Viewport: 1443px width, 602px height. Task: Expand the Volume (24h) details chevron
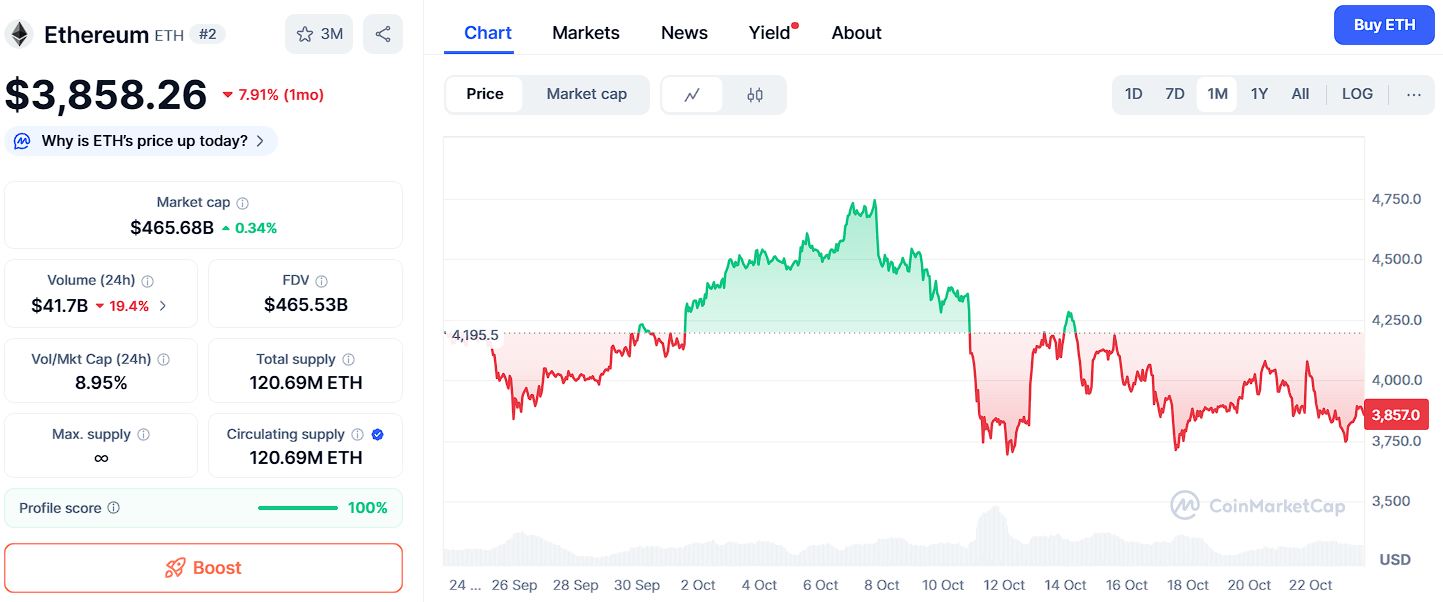163,306
